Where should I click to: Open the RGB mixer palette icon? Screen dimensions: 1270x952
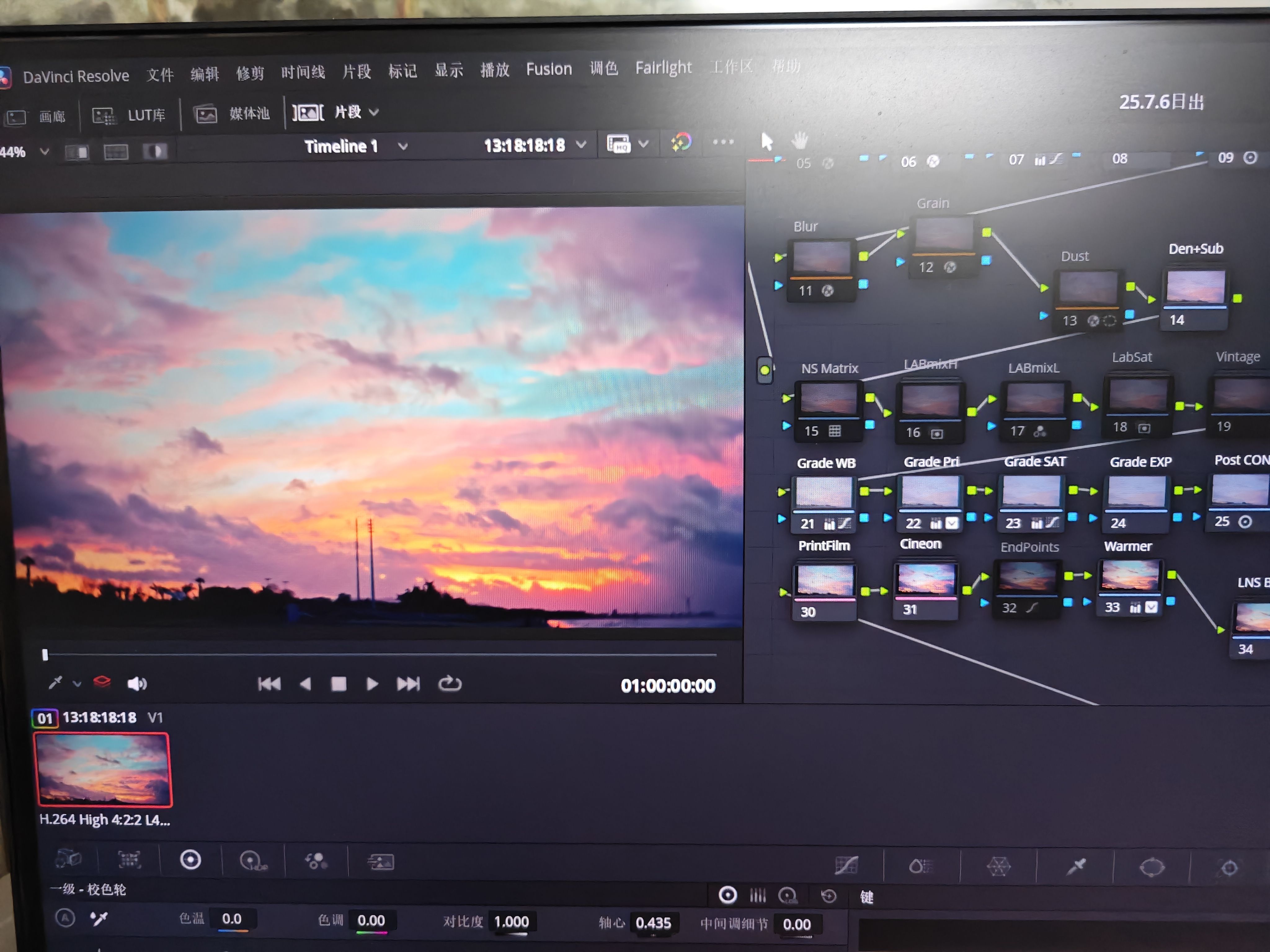[316, 861]
